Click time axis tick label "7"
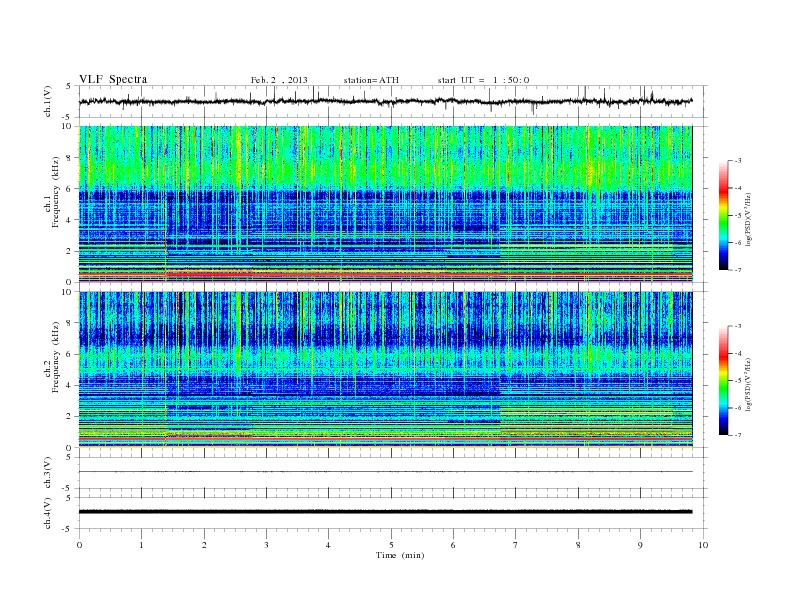This screenshot has width=792, height=612. [516, 545]
